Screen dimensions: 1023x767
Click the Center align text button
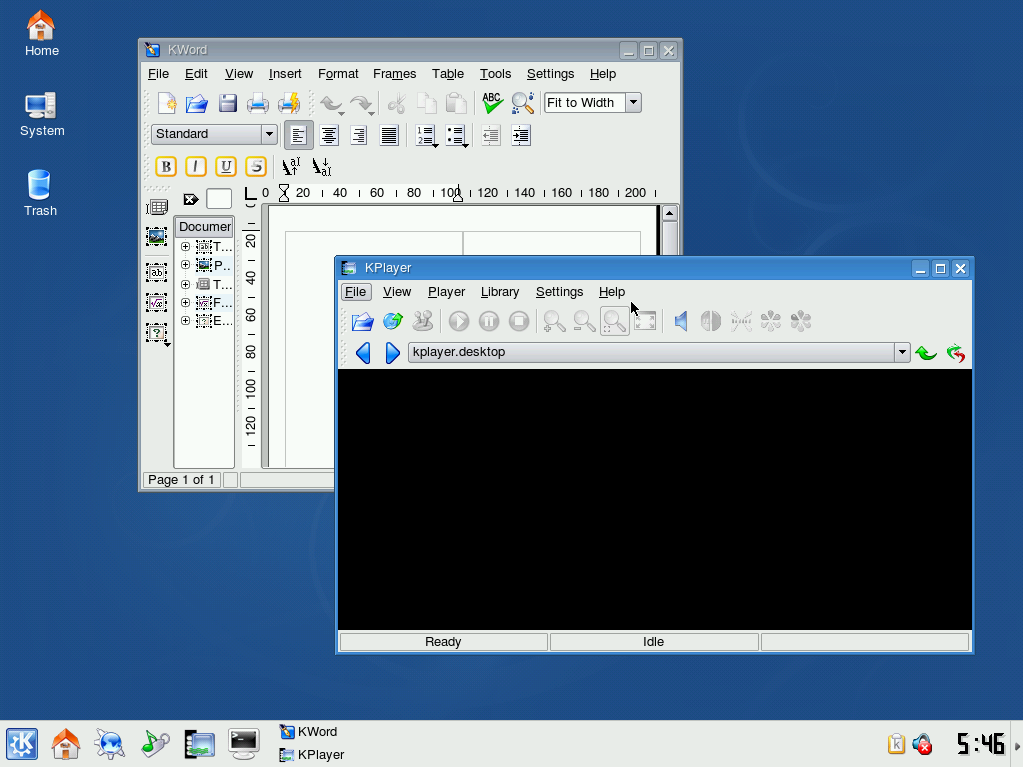tap(328, 135)
